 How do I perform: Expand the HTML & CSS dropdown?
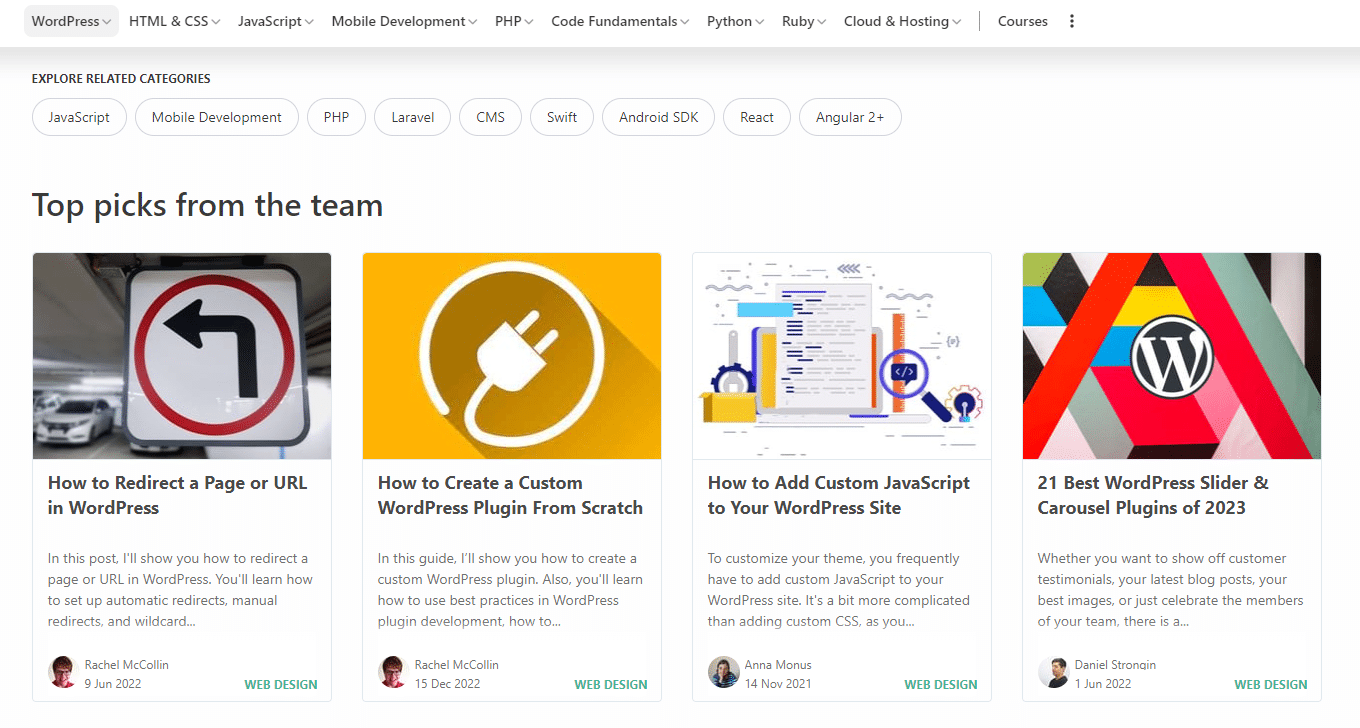click(174, 21)
